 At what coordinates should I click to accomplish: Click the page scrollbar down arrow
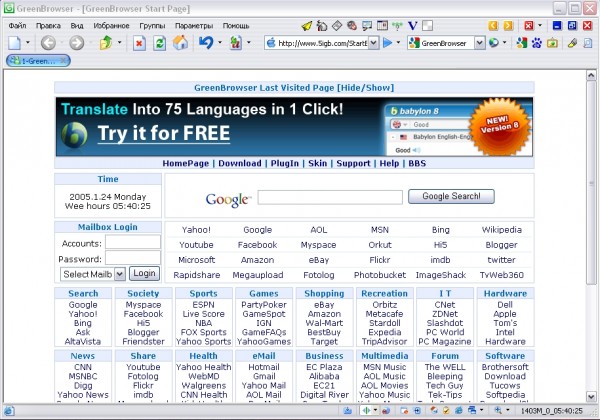(x=591, y=396)
